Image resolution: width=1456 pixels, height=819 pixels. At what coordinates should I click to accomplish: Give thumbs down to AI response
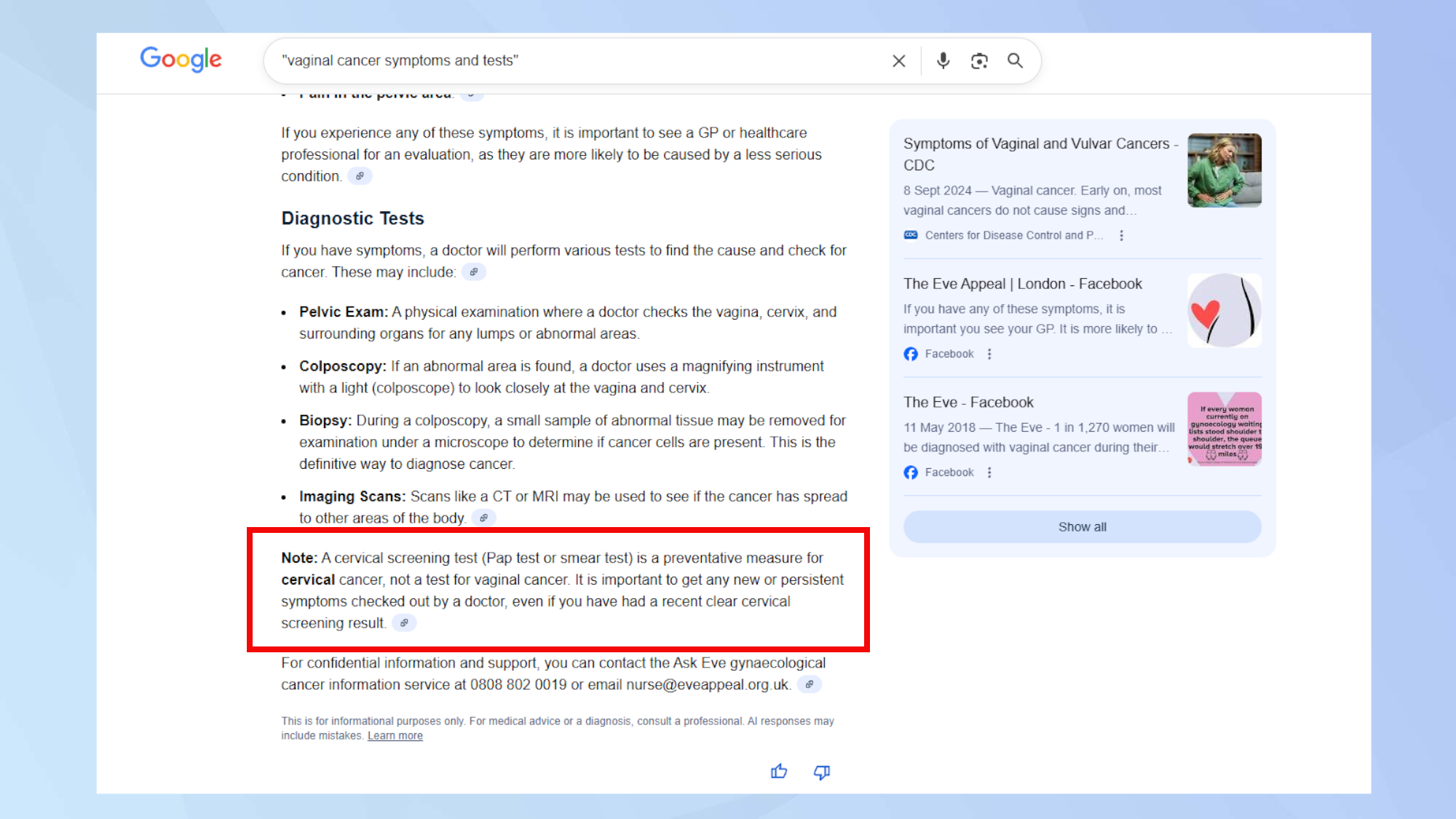pos(821,772)
